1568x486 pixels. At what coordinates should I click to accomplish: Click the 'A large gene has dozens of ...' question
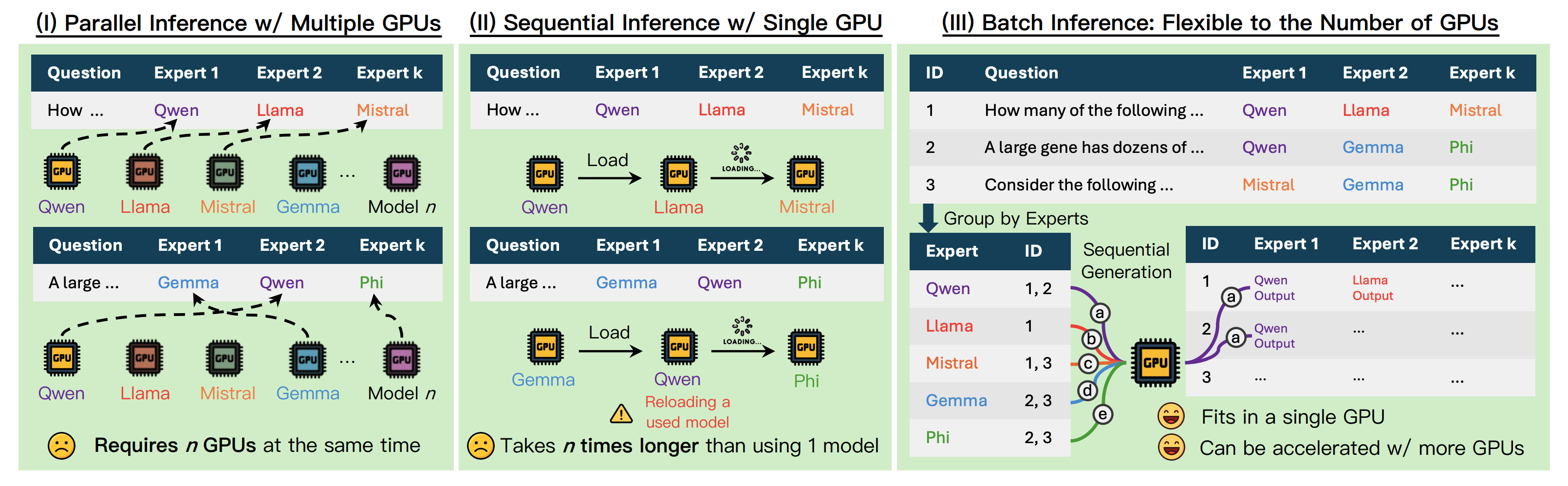pos(1094,148)
